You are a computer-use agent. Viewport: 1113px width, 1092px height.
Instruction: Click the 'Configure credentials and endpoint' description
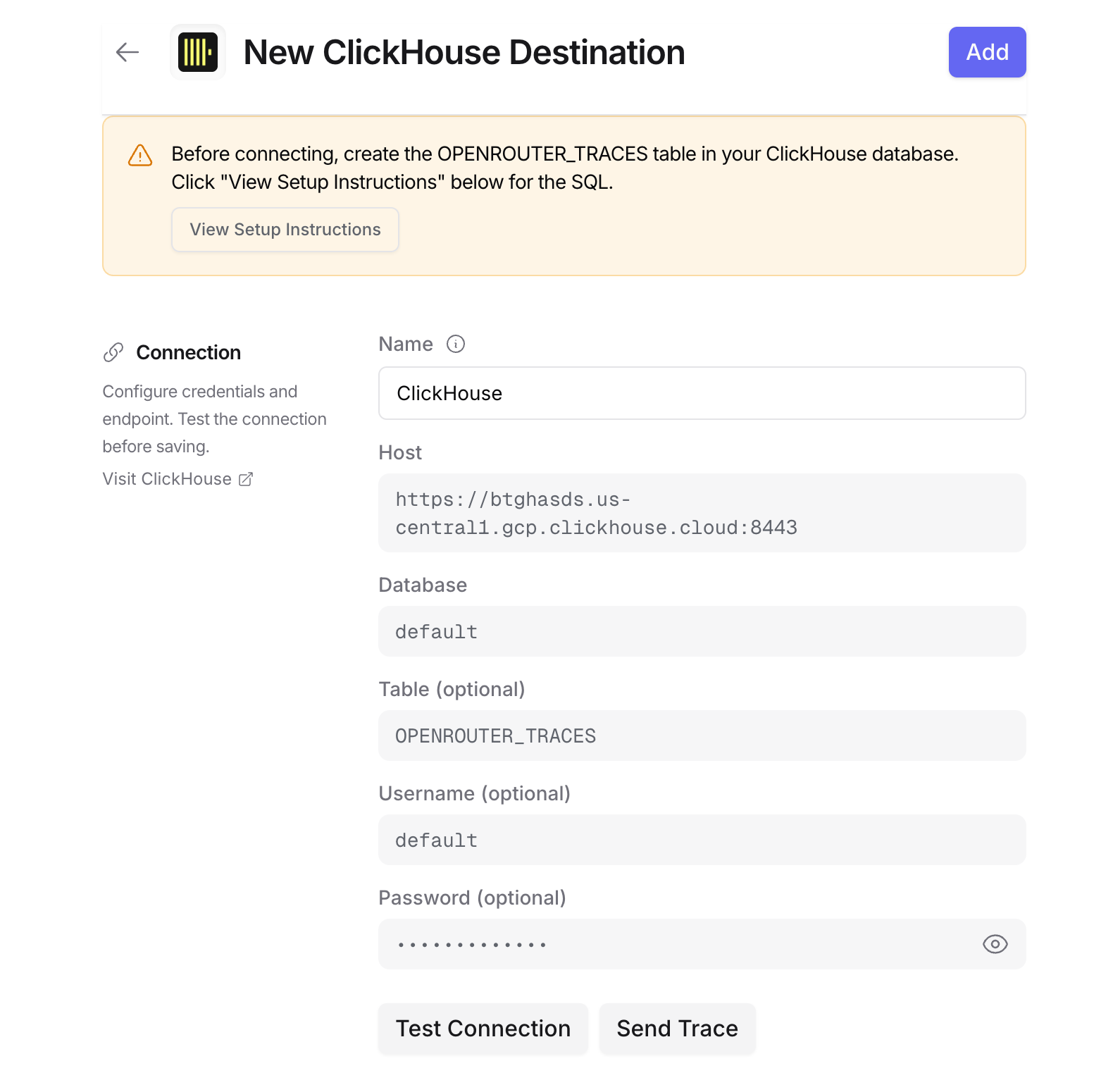click(214, 419)
